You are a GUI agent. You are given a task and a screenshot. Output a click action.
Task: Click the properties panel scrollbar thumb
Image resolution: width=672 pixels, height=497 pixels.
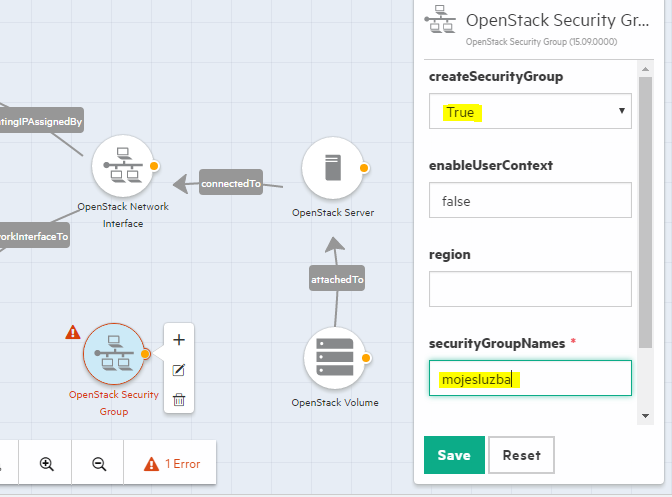point(645,213)
